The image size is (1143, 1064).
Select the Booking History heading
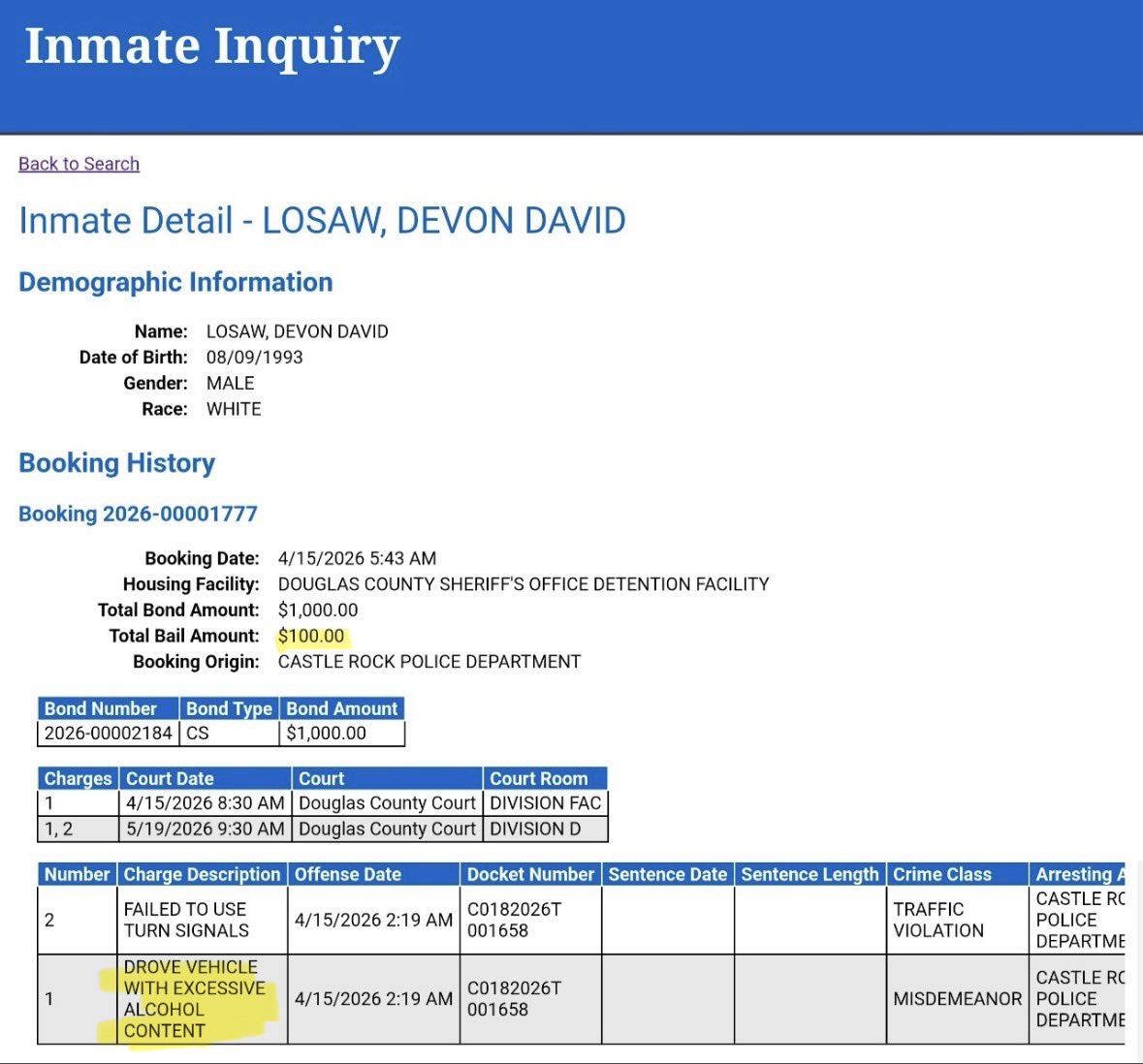click(x=116, y=463)
